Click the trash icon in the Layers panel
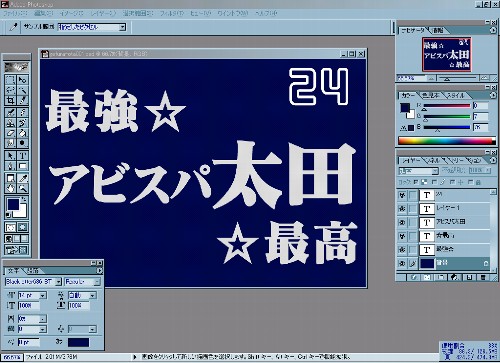This screenshot has width=500, height=363. tap(483, 277)
